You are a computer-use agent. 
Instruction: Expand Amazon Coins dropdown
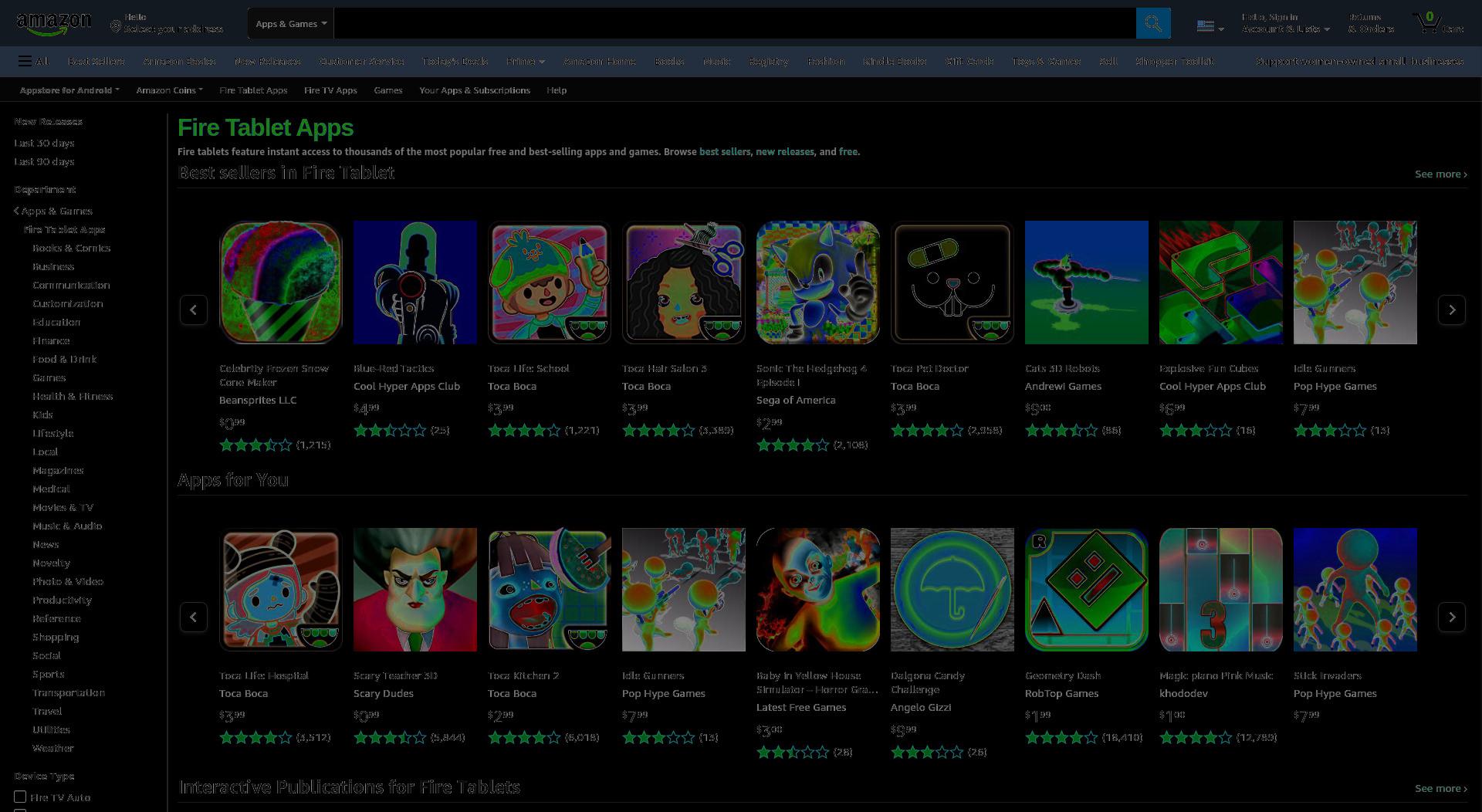[169, 90]
